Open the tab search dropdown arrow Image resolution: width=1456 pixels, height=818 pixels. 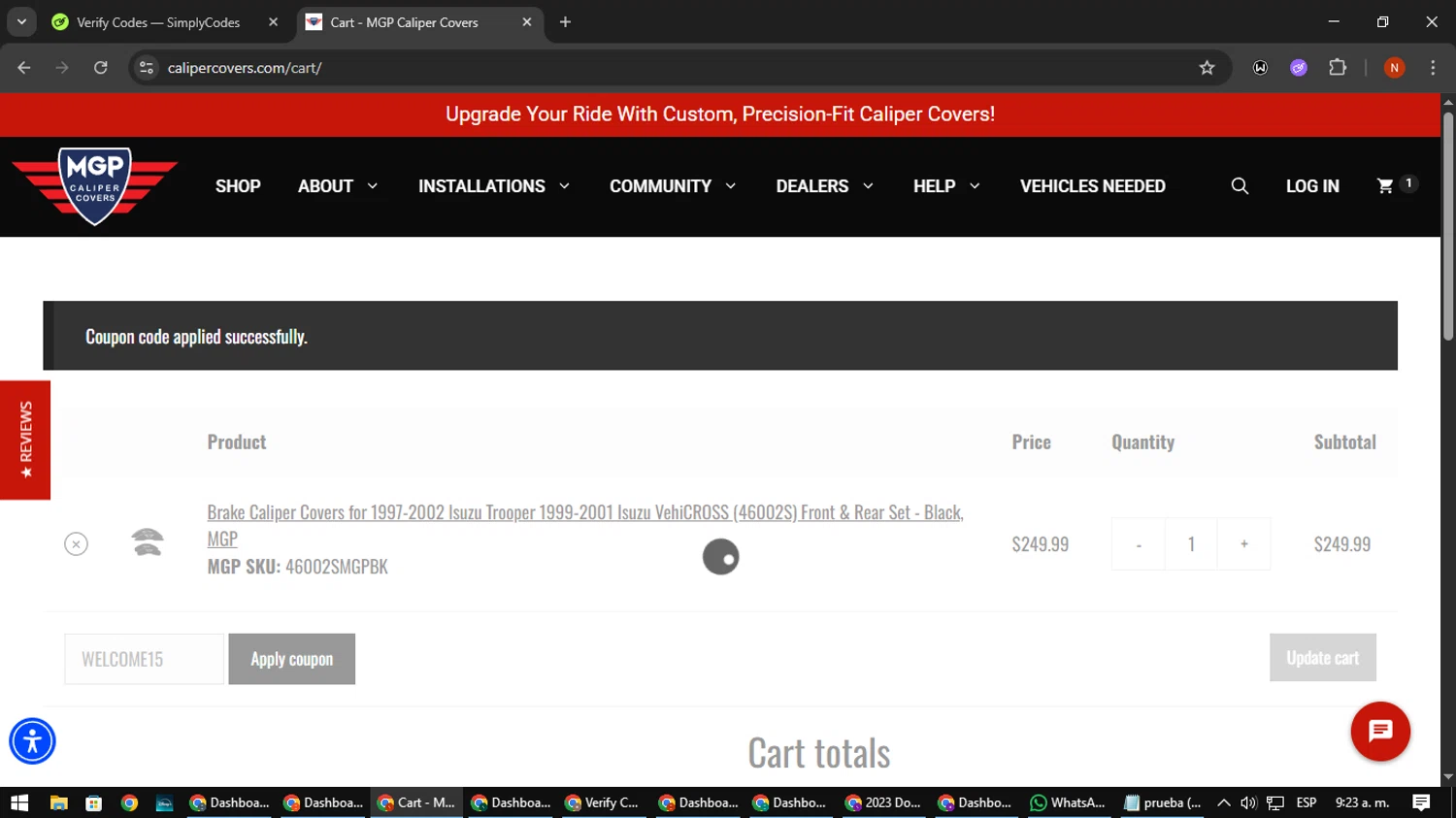click(21, 22)
